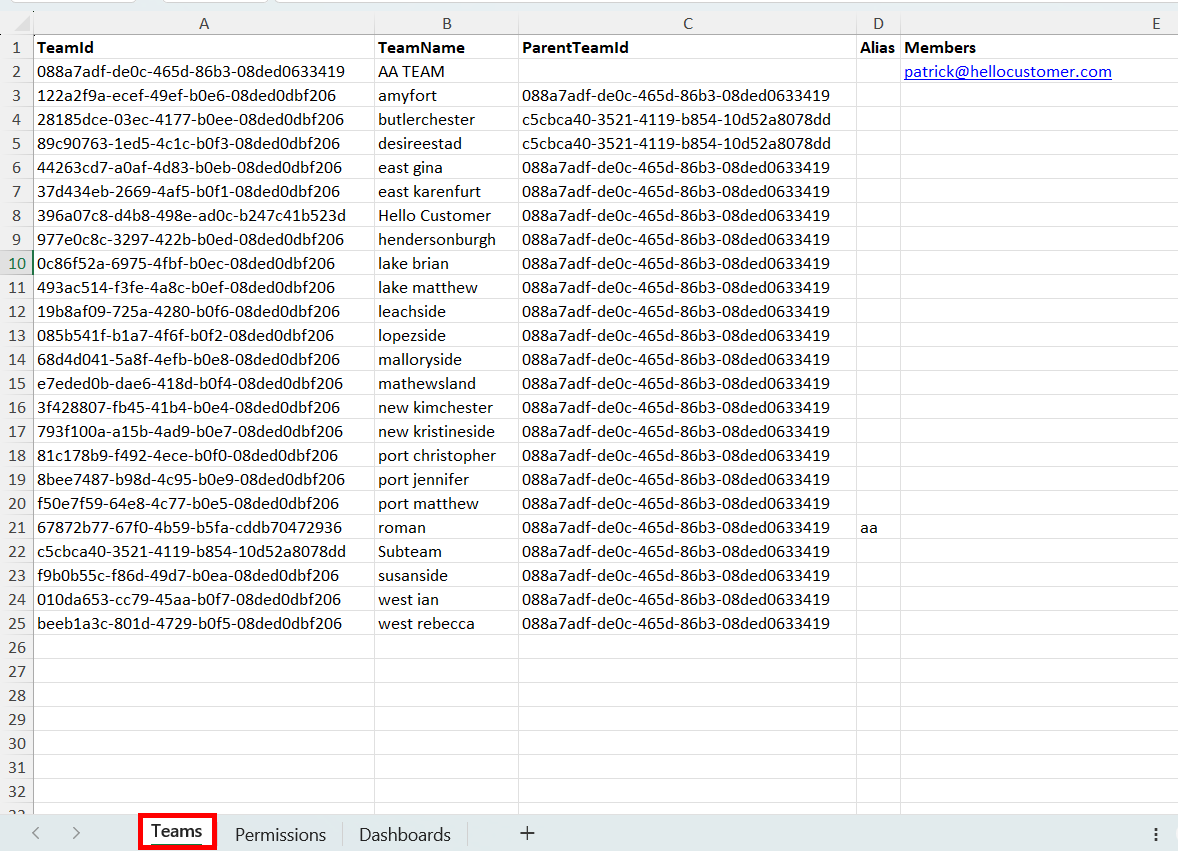The height and width of the screenshot is (851, 1178).
Task: Go to next sheet with right arrow
Action: [x=76, y=833]
